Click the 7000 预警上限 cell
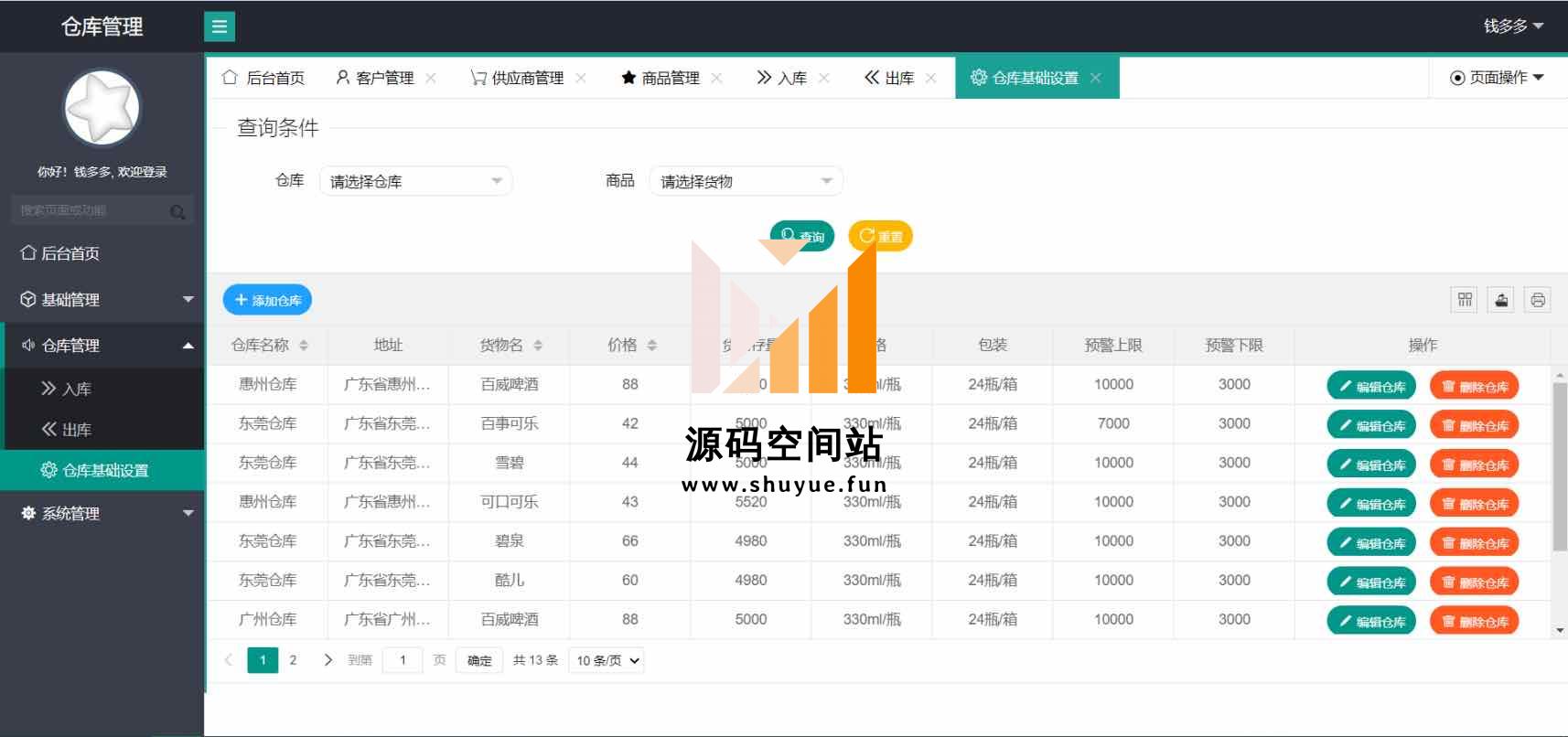The width and height of the screenshot is (1568, 737). 1113,423
